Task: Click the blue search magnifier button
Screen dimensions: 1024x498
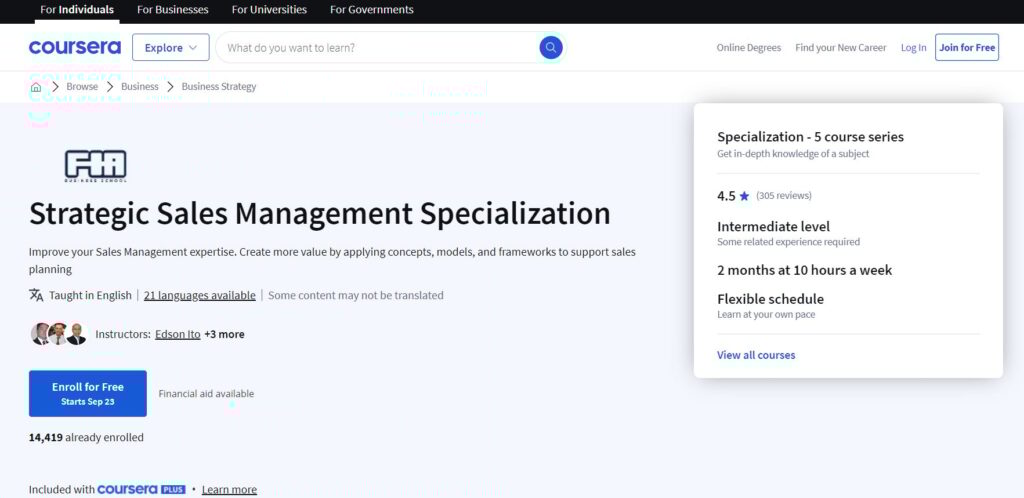Action: pyautogui.click(x=551, y=47)
